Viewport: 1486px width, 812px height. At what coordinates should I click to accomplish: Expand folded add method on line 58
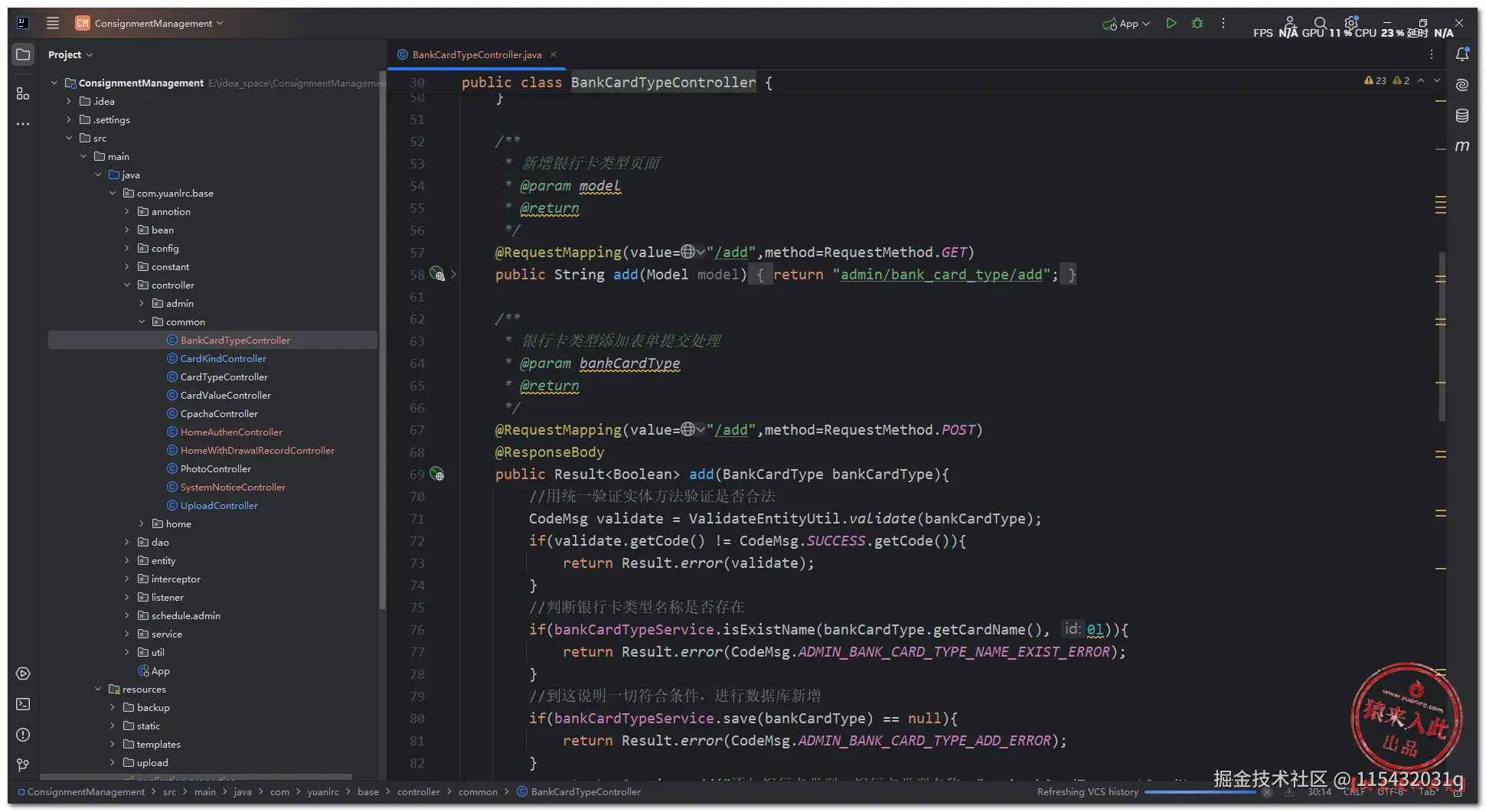pos(453,274)
